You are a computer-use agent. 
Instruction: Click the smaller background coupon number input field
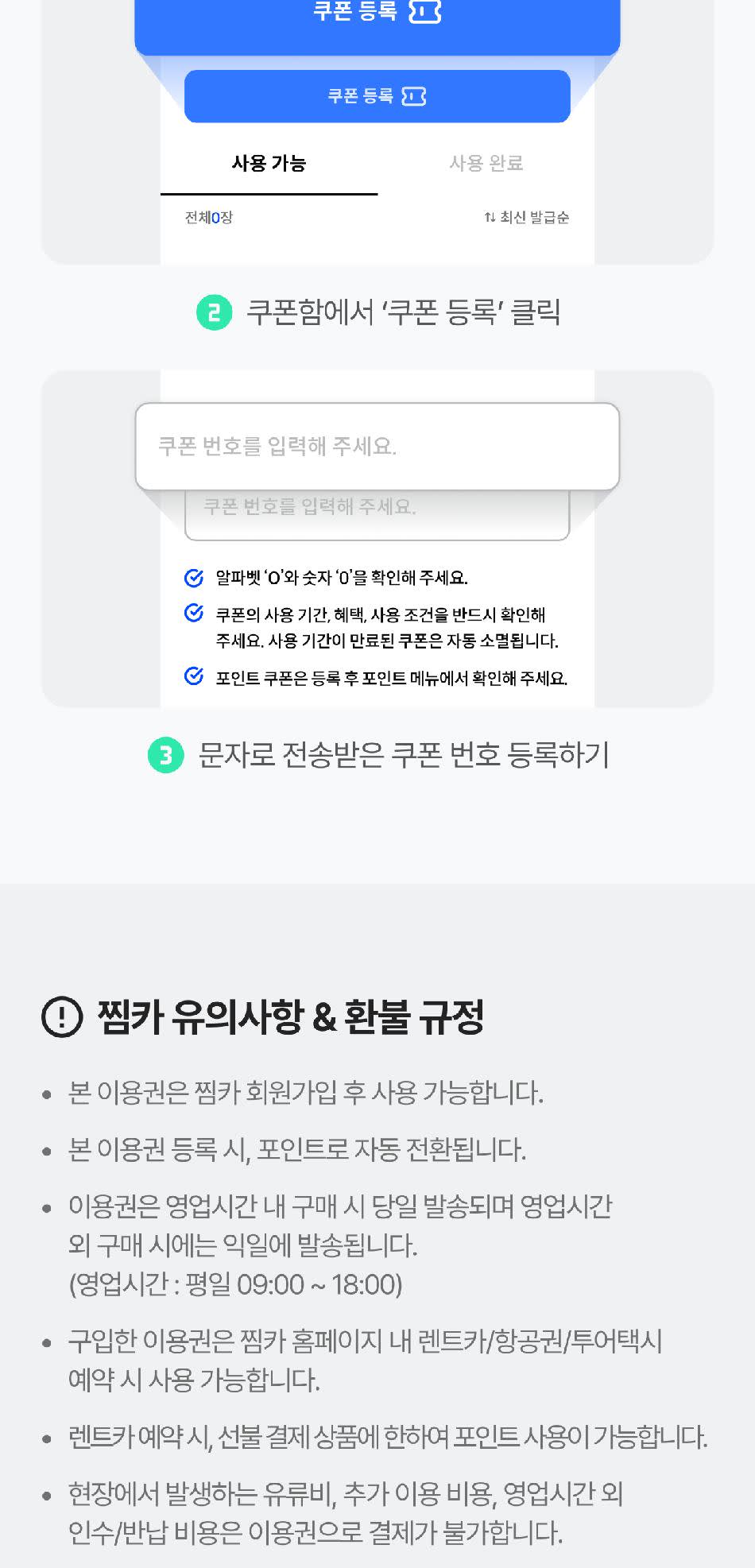(x=377, y=517)
